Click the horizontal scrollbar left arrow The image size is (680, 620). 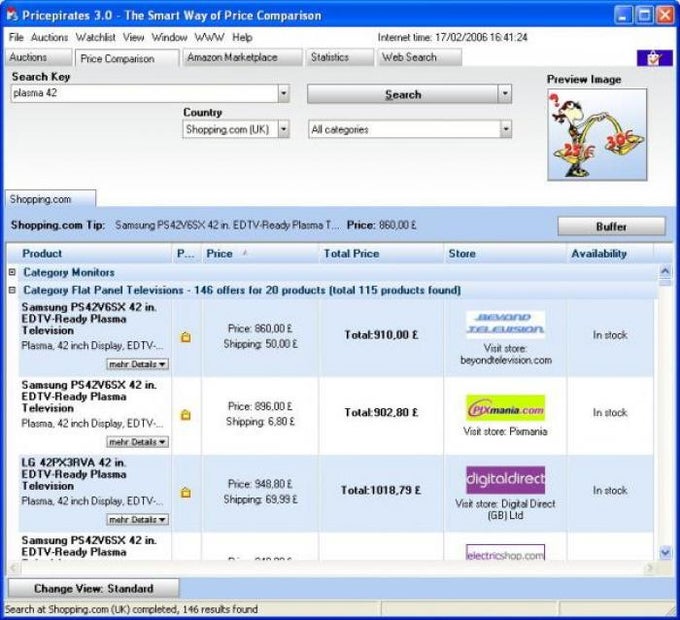tap(13, 567)
